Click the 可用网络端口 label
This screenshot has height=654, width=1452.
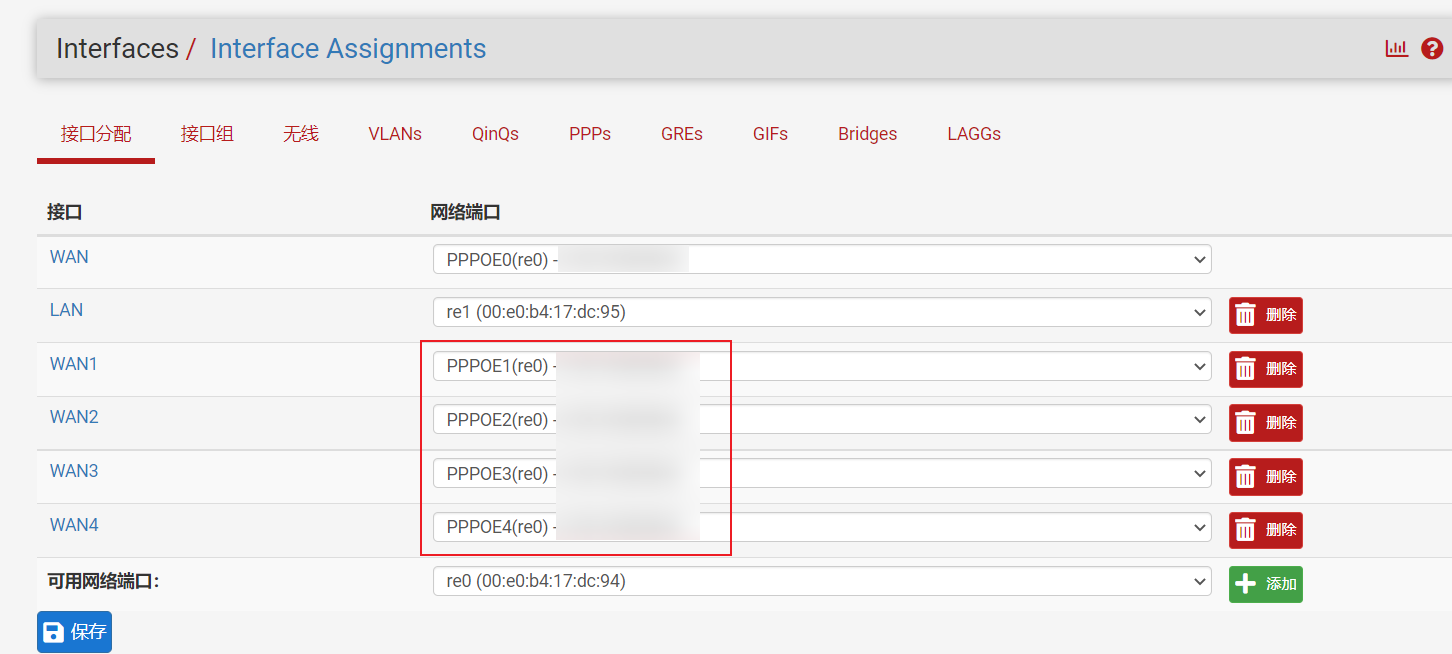[x=103, y=581]
